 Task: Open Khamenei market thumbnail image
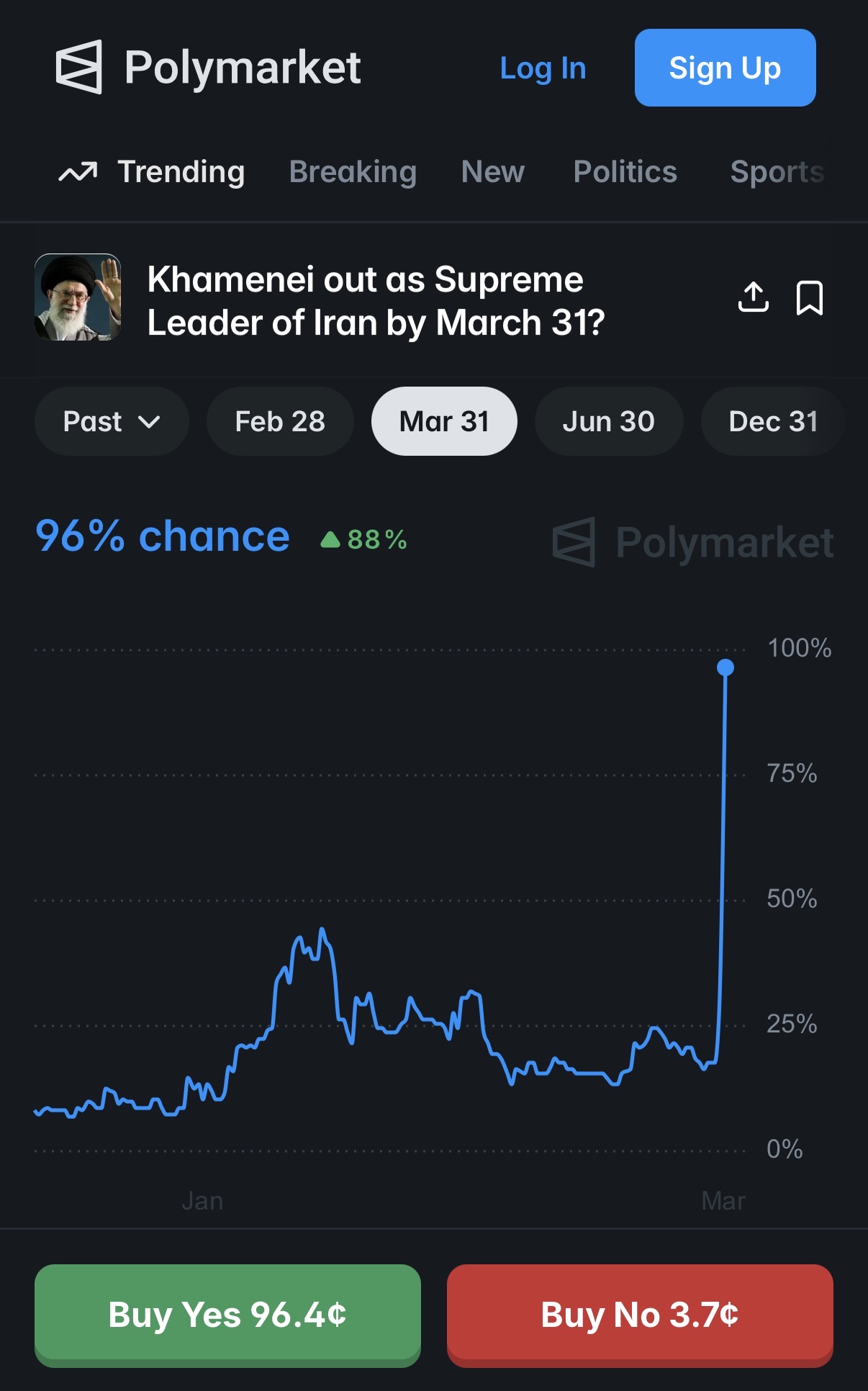coord(78,297)
